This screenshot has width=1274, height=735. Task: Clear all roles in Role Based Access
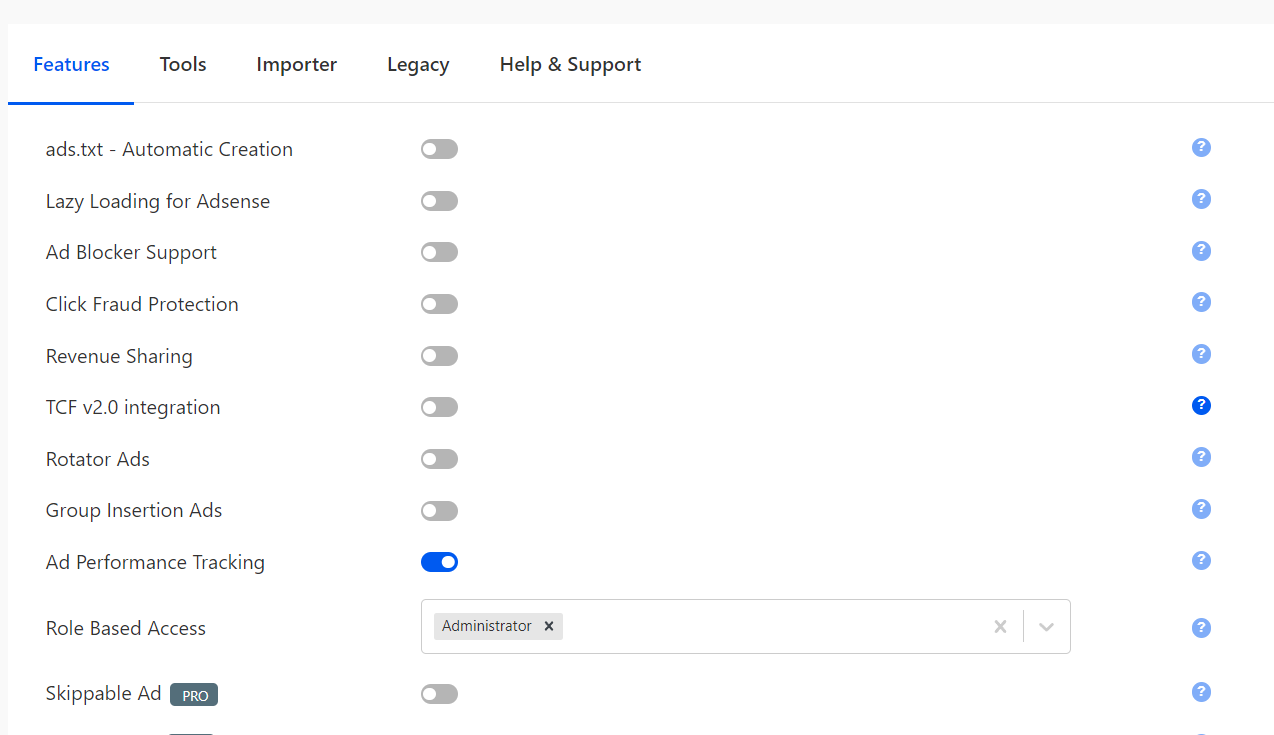coord(1000,627)
